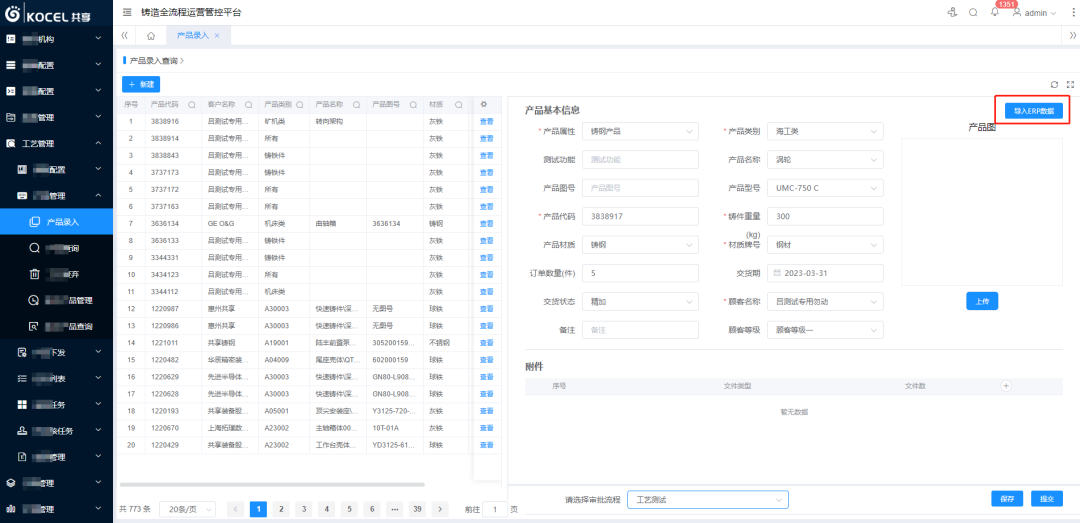This screenshot has width=1080, height=523.
Task: Open the 产品型号 dropdown UMC-750 C
Action: tap(825, 187)
